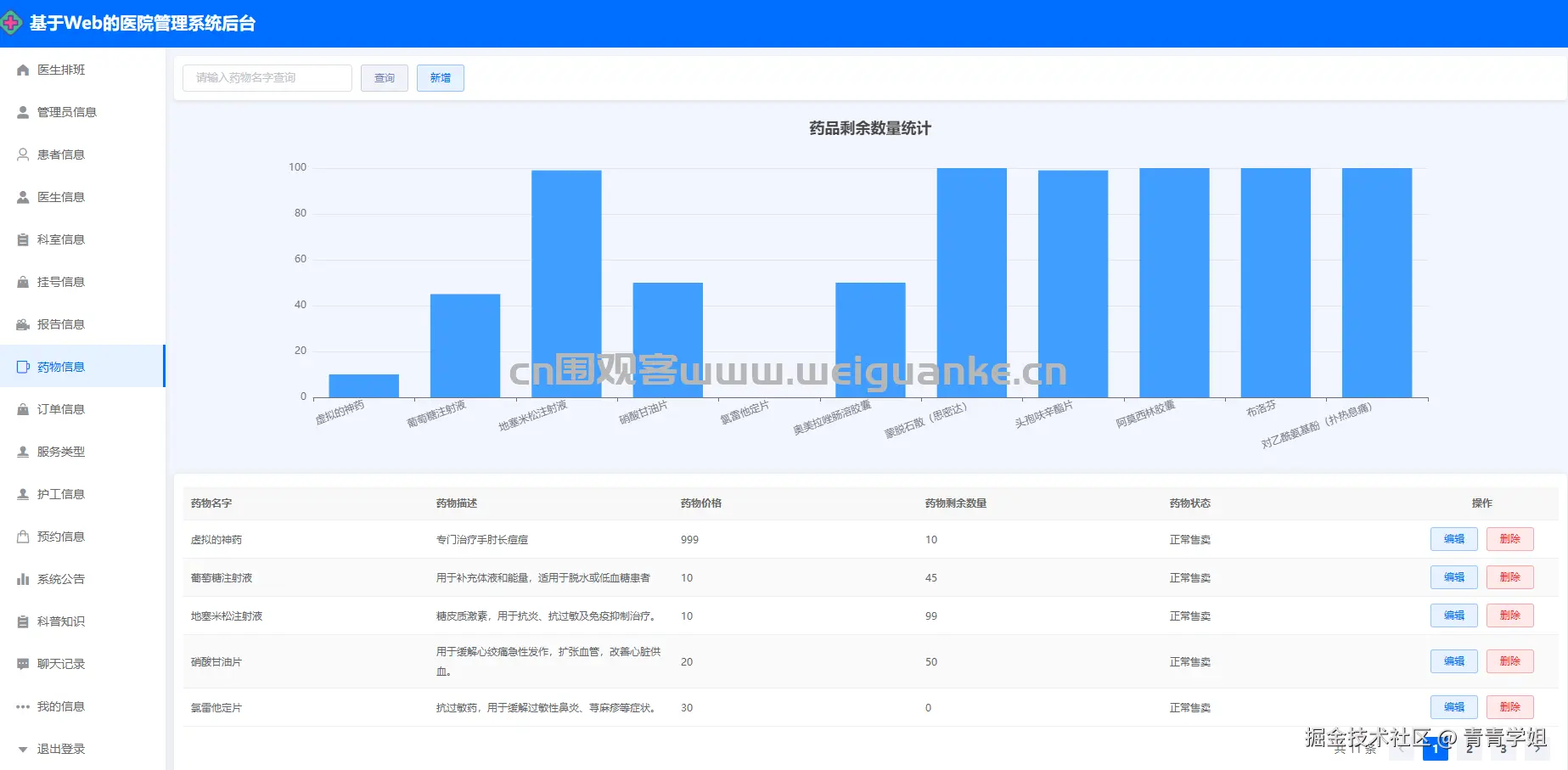1568x770 pixels.
Task: Click the doctor icon beside 医生信息
Action: point(23,197)
